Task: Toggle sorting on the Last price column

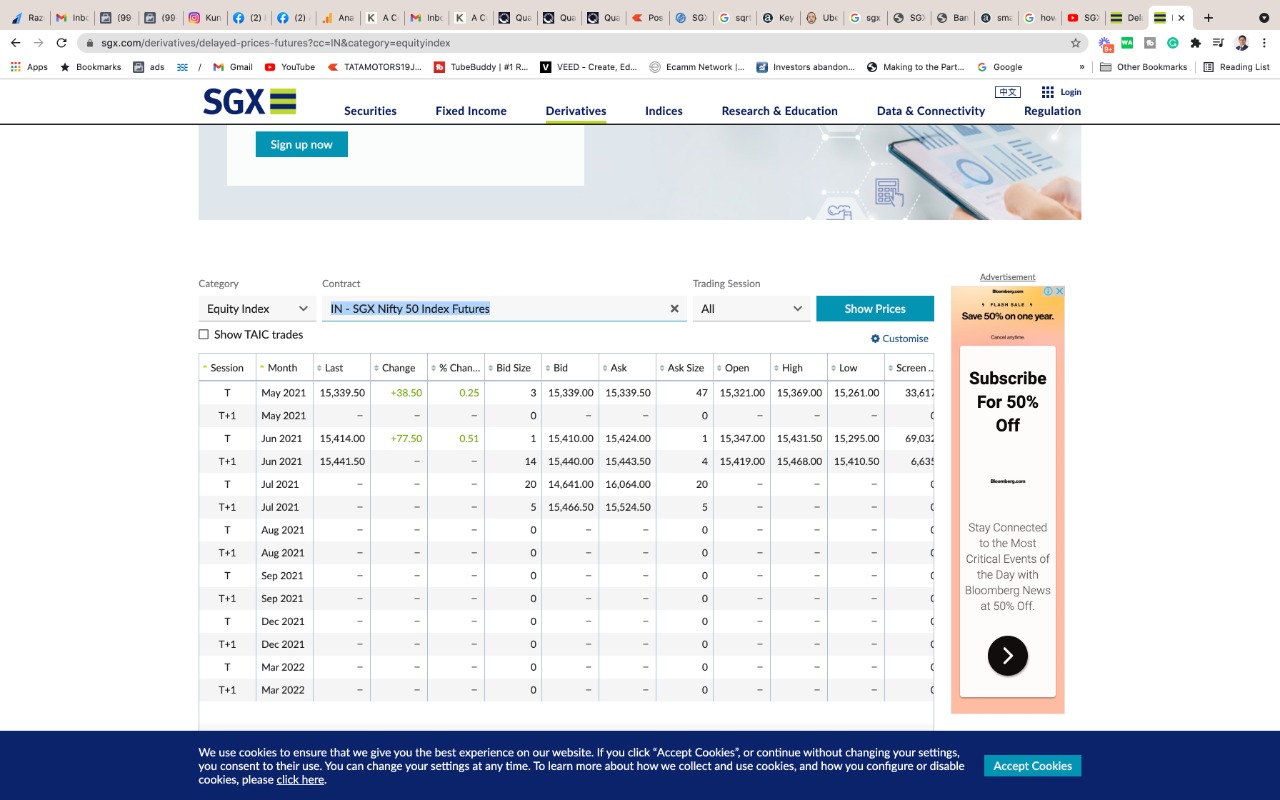Action: pos(318,367)
